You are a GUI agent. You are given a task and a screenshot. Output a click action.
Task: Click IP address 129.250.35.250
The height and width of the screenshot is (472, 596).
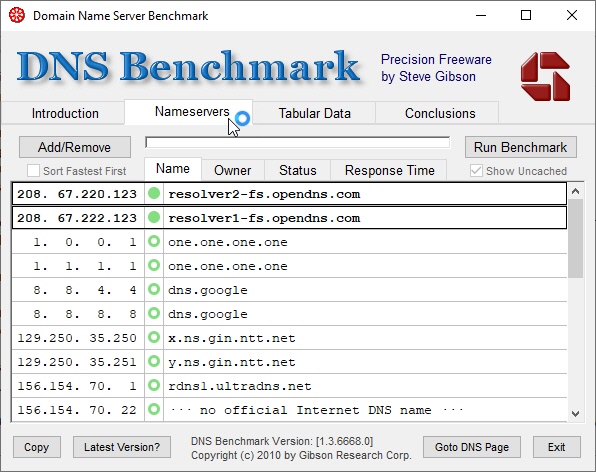click(x=77, y=337)
